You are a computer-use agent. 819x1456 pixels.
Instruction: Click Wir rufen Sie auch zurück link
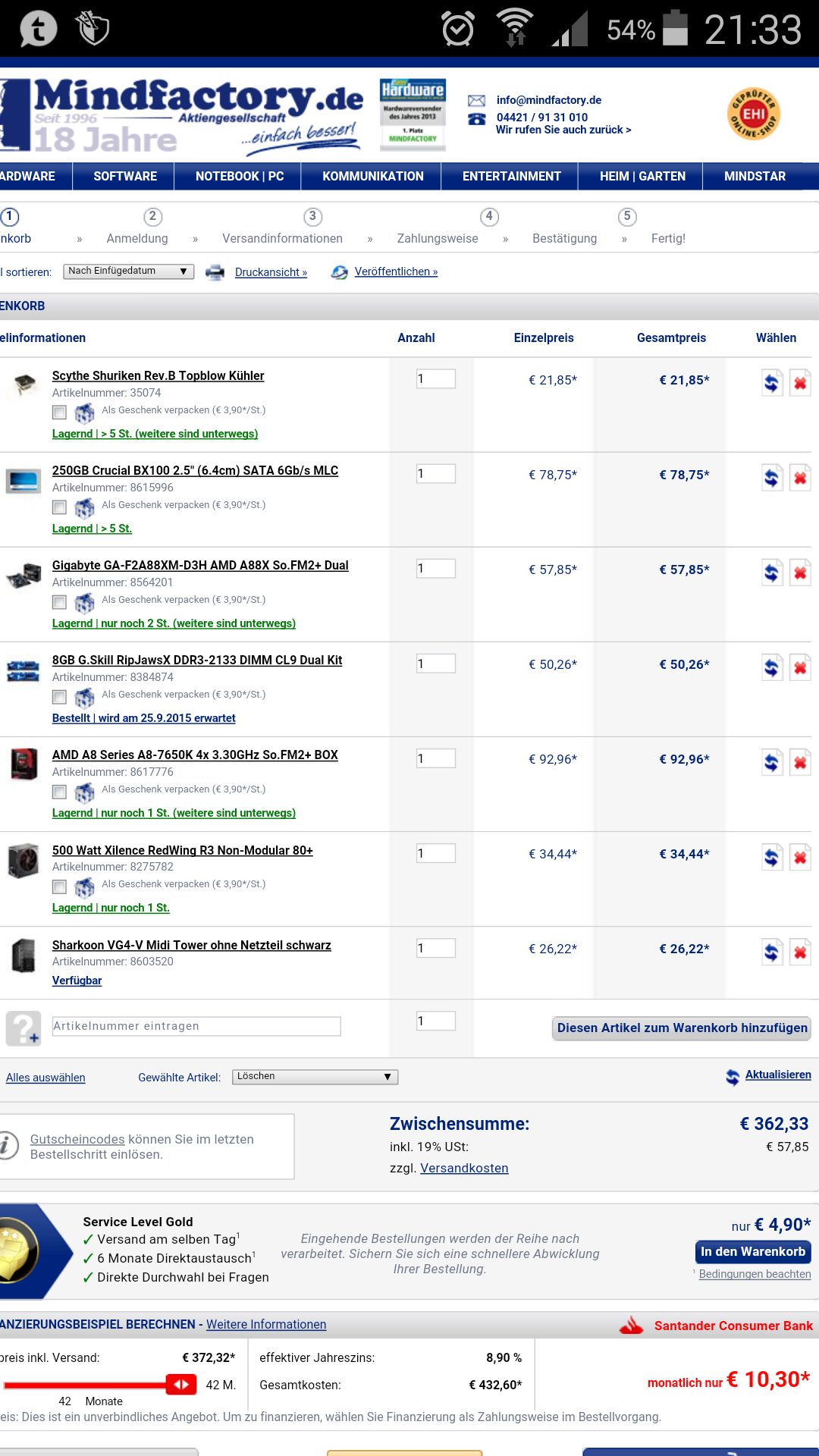point(563,130)
